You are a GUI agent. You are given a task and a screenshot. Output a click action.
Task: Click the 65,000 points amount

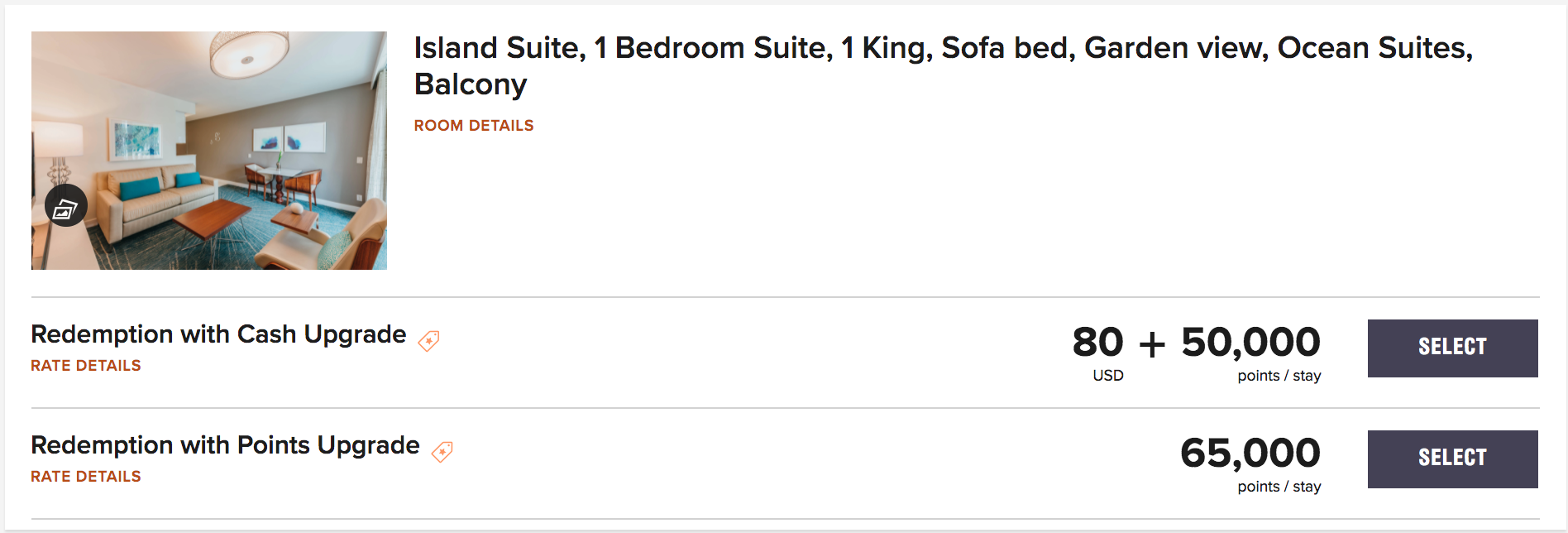pos(1250,454)
